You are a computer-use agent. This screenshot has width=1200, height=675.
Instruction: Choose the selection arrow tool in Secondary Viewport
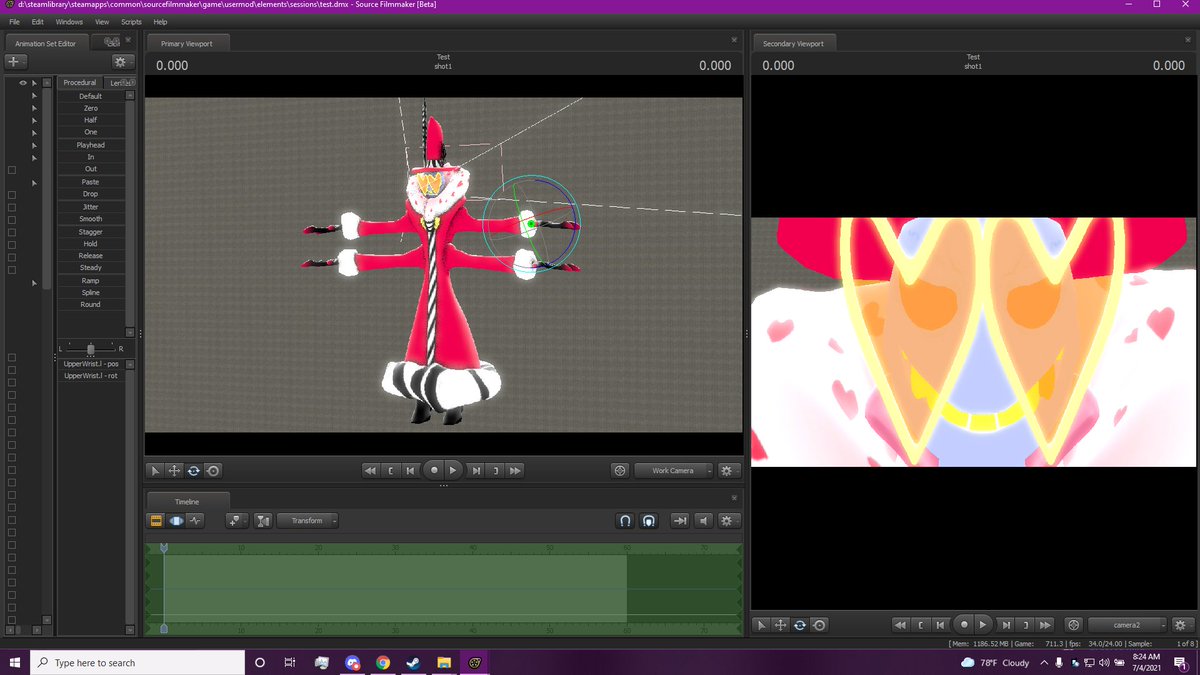762,624
